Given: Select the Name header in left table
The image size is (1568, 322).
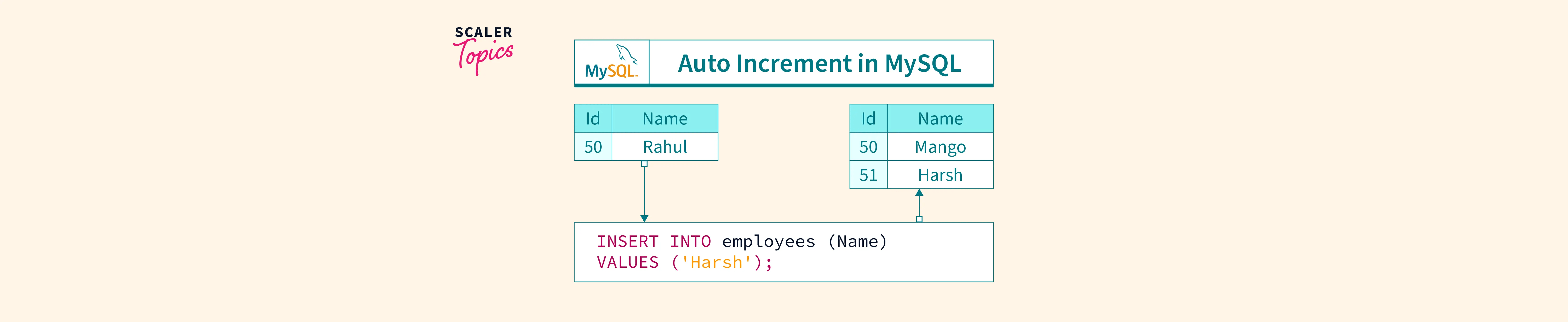Looking at the screenshot, I should [x=665, y=118].
